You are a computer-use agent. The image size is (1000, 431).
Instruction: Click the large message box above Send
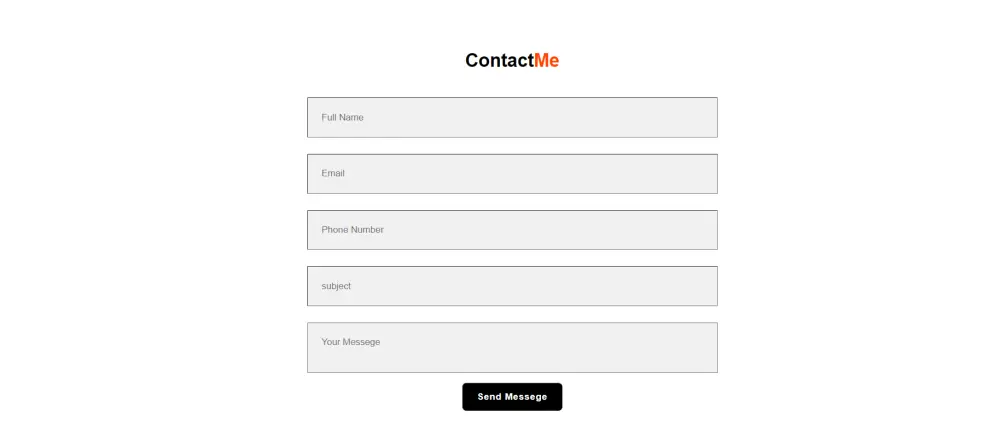pos(512,347)
